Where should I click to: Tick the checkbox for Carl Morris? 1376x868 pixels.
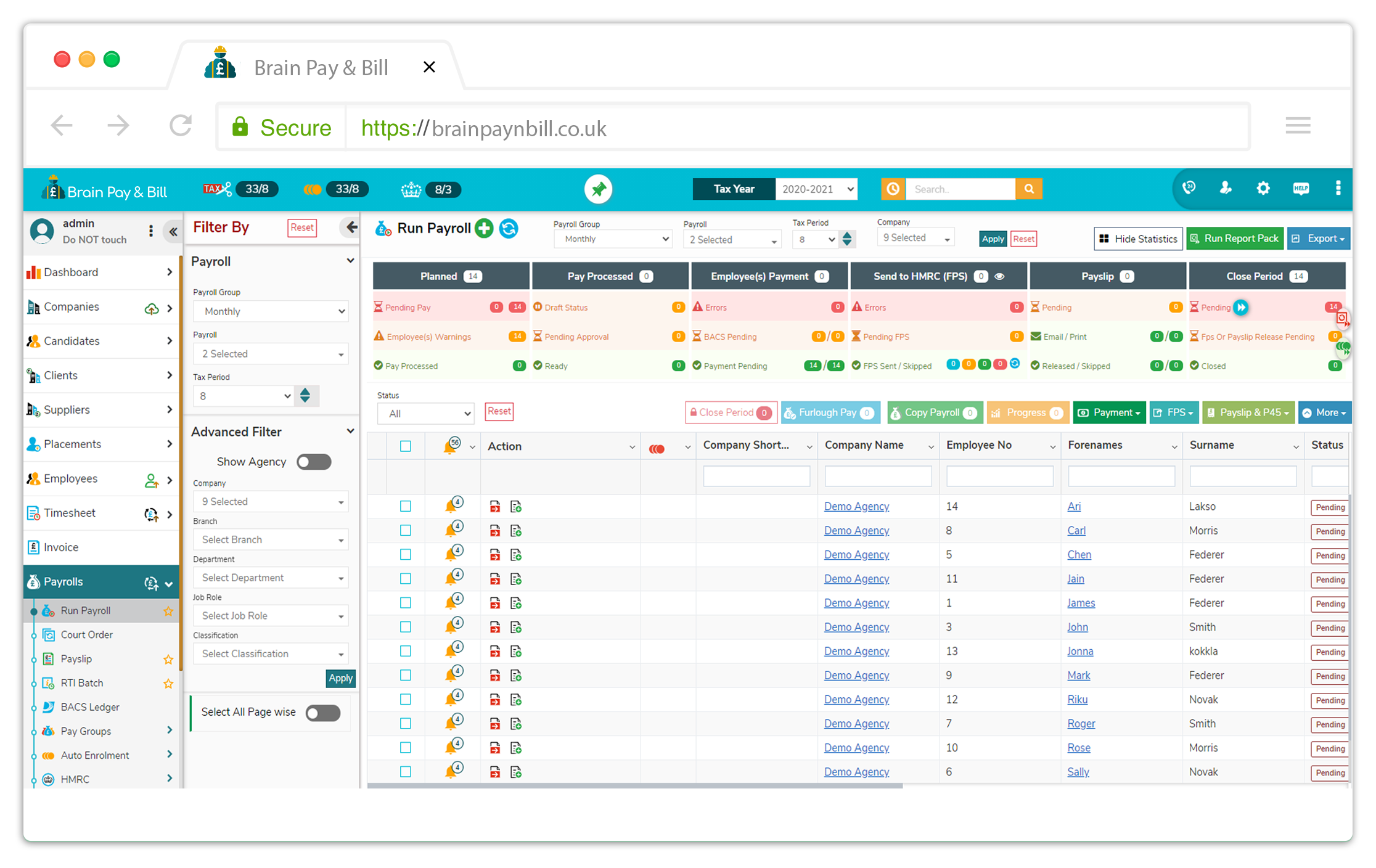click(x=405, y=530)
